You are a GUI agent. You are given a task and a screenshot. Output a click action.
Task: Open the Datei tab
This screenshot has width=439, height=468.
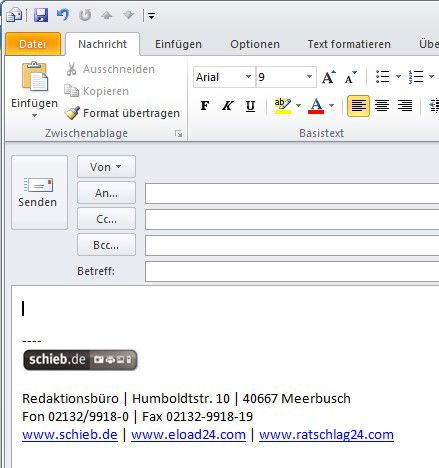click(x=33, y=44)
